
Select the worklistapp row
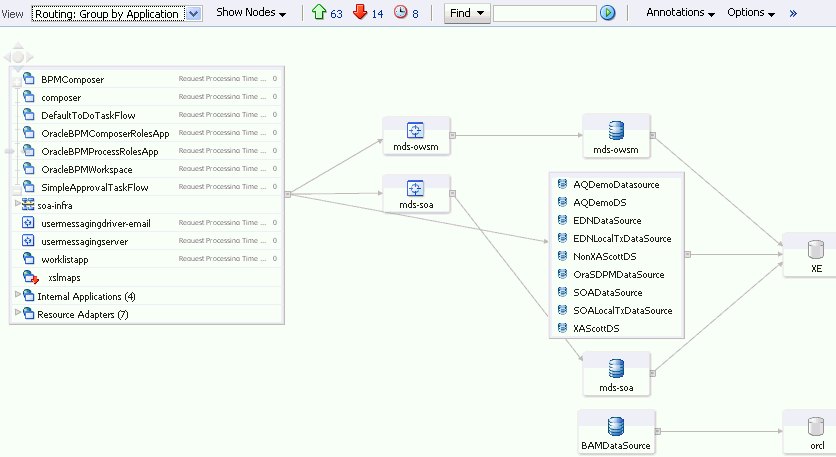tap(147, 259)
